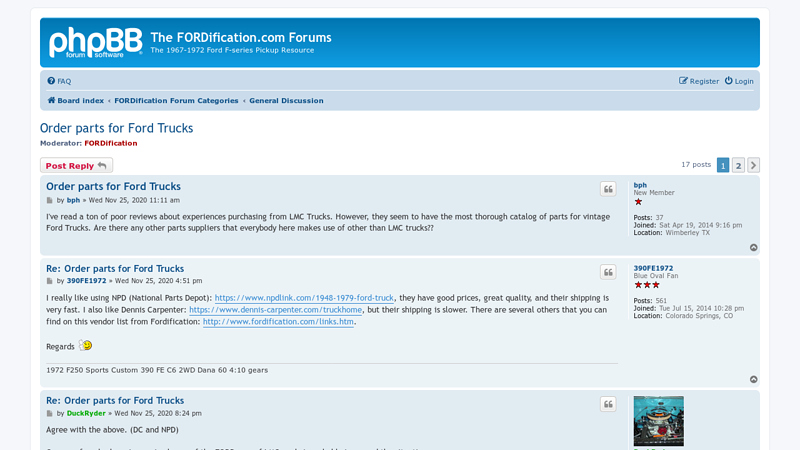This screenshot has width=800, height=450.
Task: Quote the post by DuckRyder
Action: (608, 405)
